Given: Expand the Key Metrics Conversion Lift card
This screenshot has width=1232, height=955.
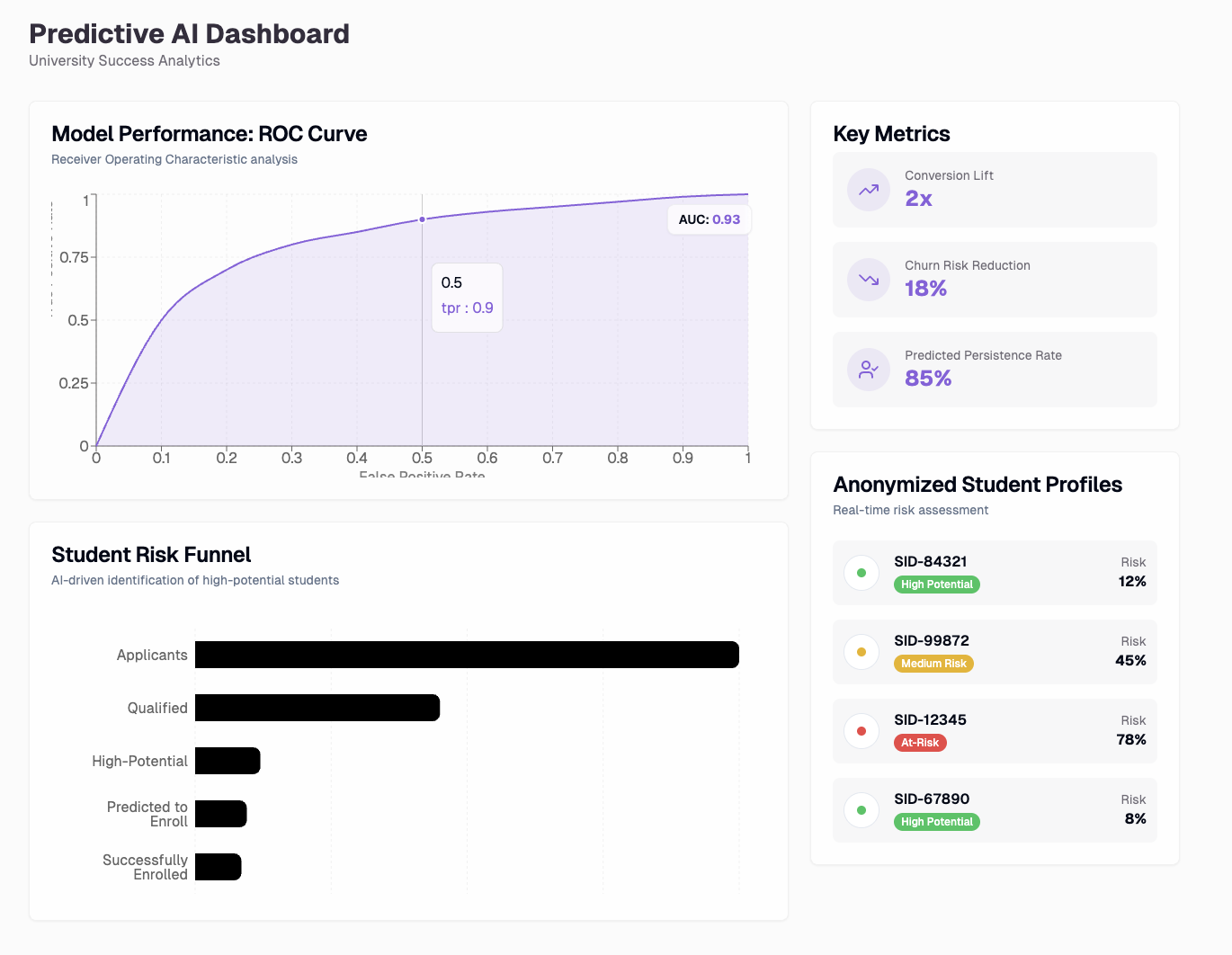Looking at the screenshot, I should tap(995, 190).
